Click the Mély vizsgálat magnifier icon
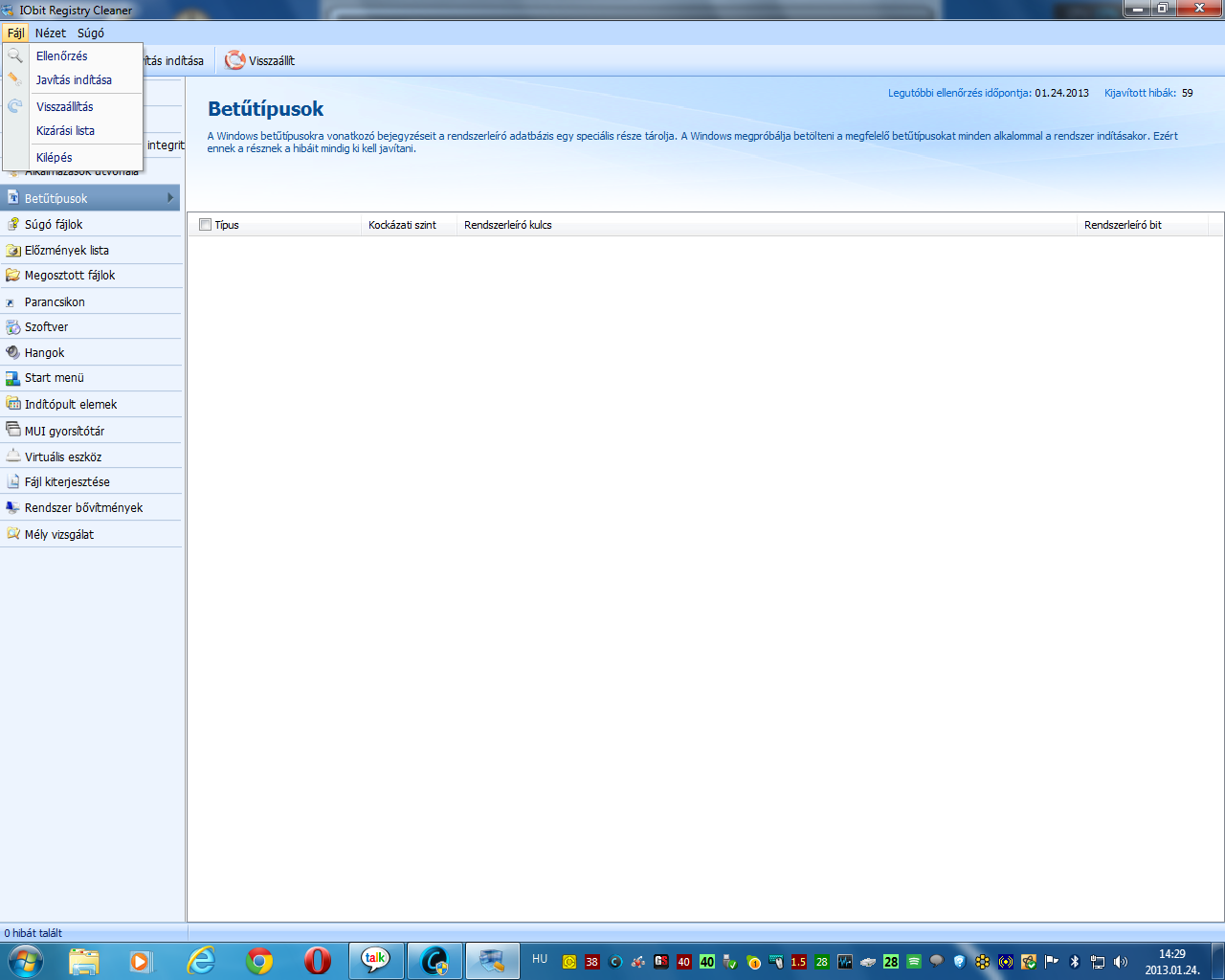Image resolution: width=1225 pixels, height=980 pixels. pyautogui.click(x=13, y=534)
